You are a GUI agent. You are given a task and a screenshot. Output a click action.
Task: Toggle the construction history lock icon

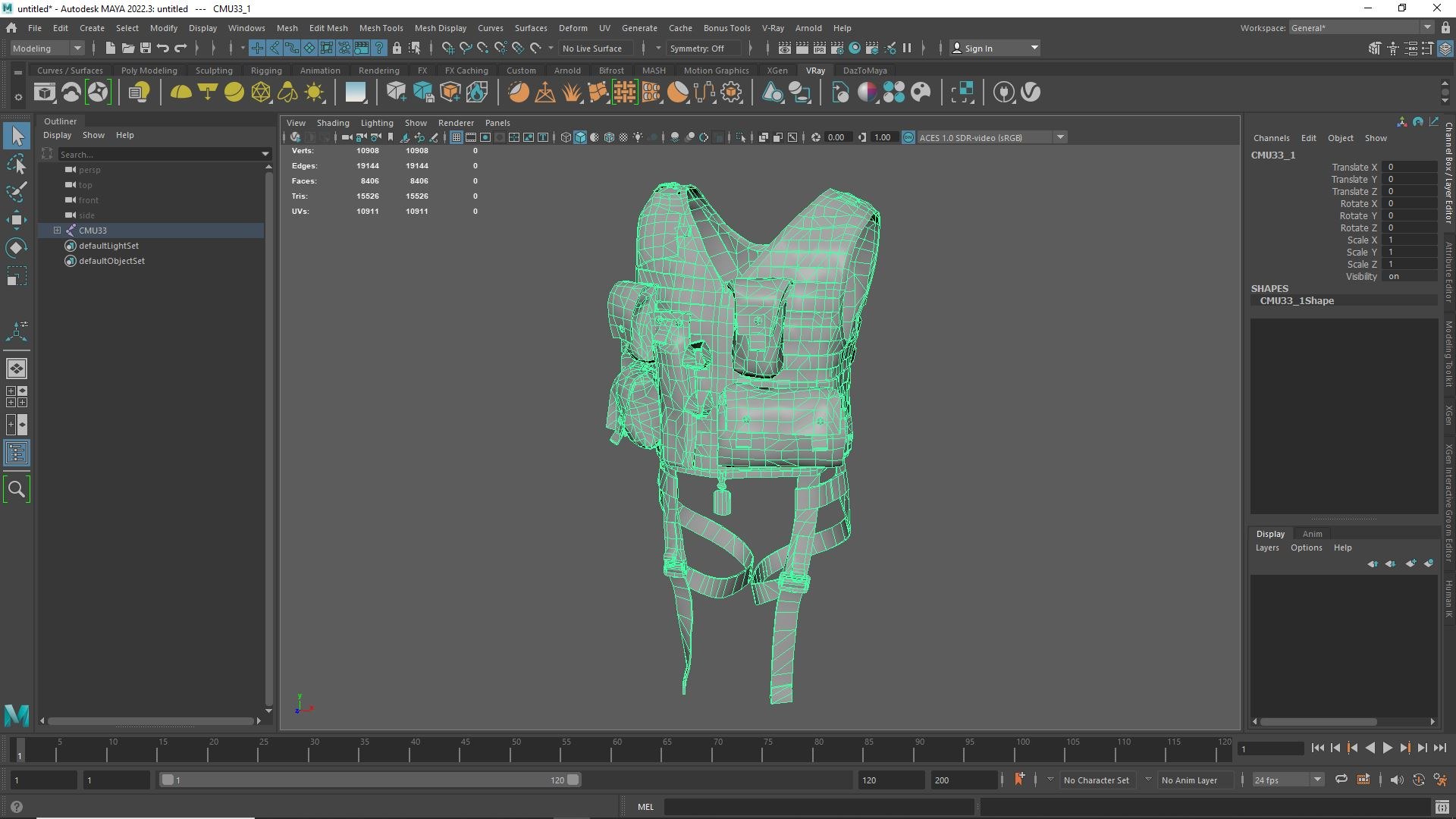coord(397,48)
